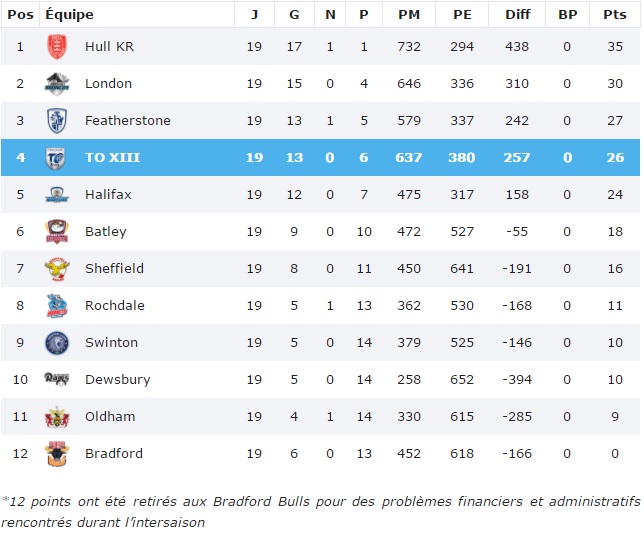Click the Halifax team logo
Image resolution: width=644 pixels, height=536 pixels.
pos(57,195)
